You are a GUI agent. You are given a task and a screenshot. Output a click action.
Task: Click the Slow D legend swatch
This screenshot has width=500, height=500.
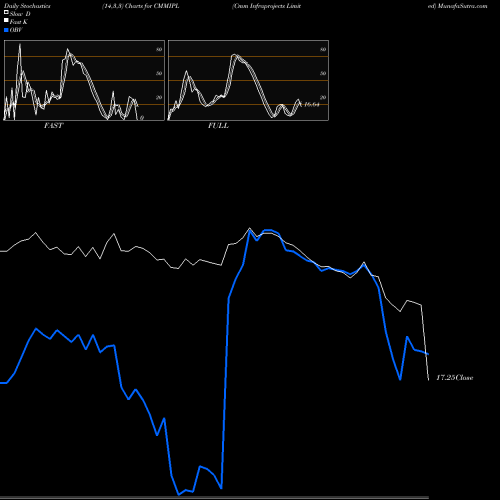point(6,12)
